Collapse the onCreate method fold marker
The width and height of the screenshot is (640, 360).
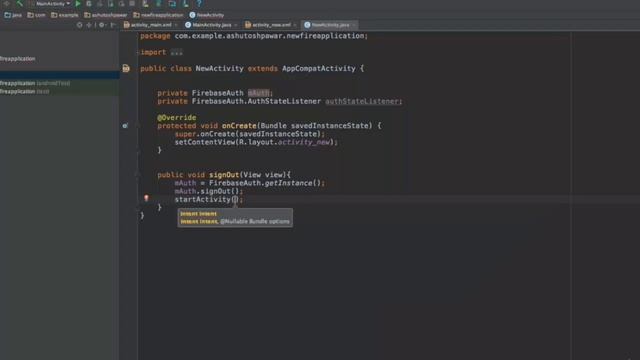(138, 126)
